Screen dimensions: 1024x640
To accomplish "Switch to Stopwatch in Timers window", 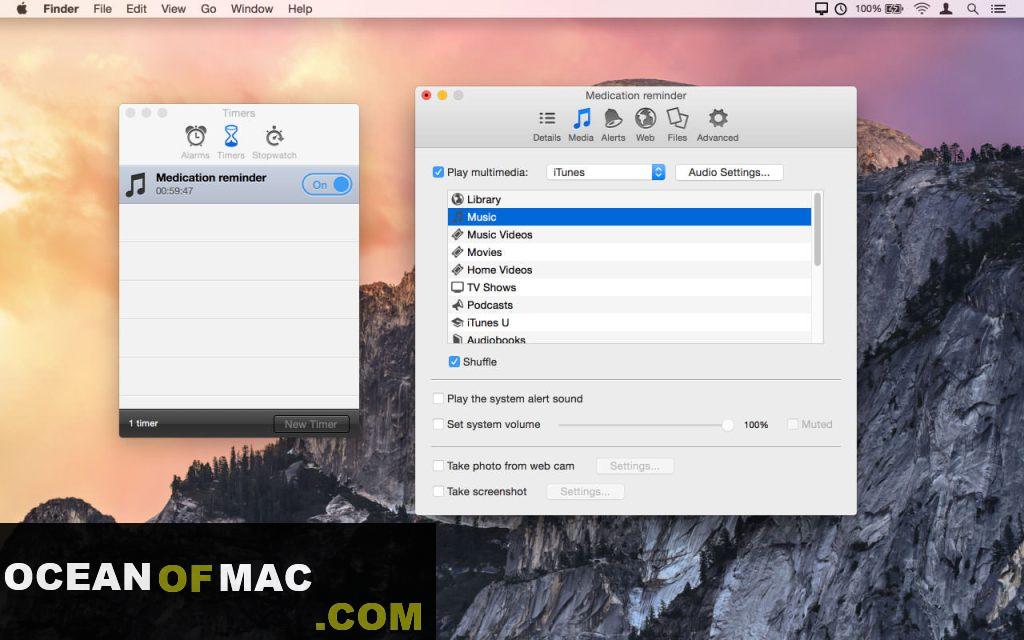I will point(274,142).
